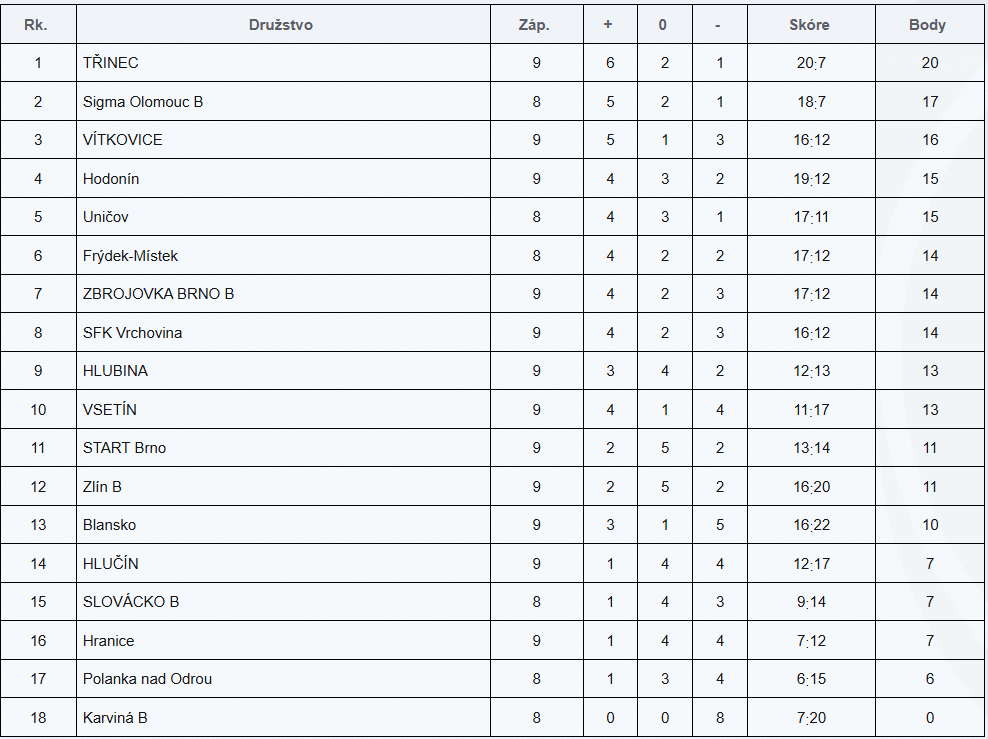Click START Brno team name
988x739 pixels.
coord(125,448)
